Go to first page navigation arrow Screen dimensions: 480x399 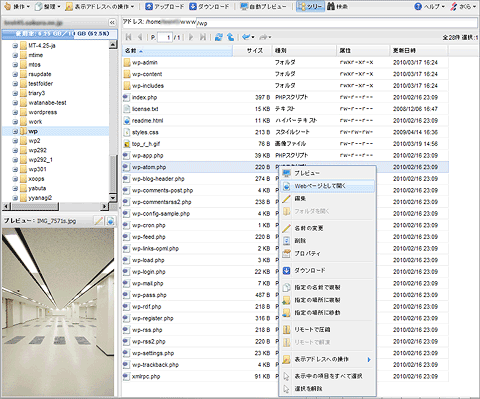tap(129, 37)
